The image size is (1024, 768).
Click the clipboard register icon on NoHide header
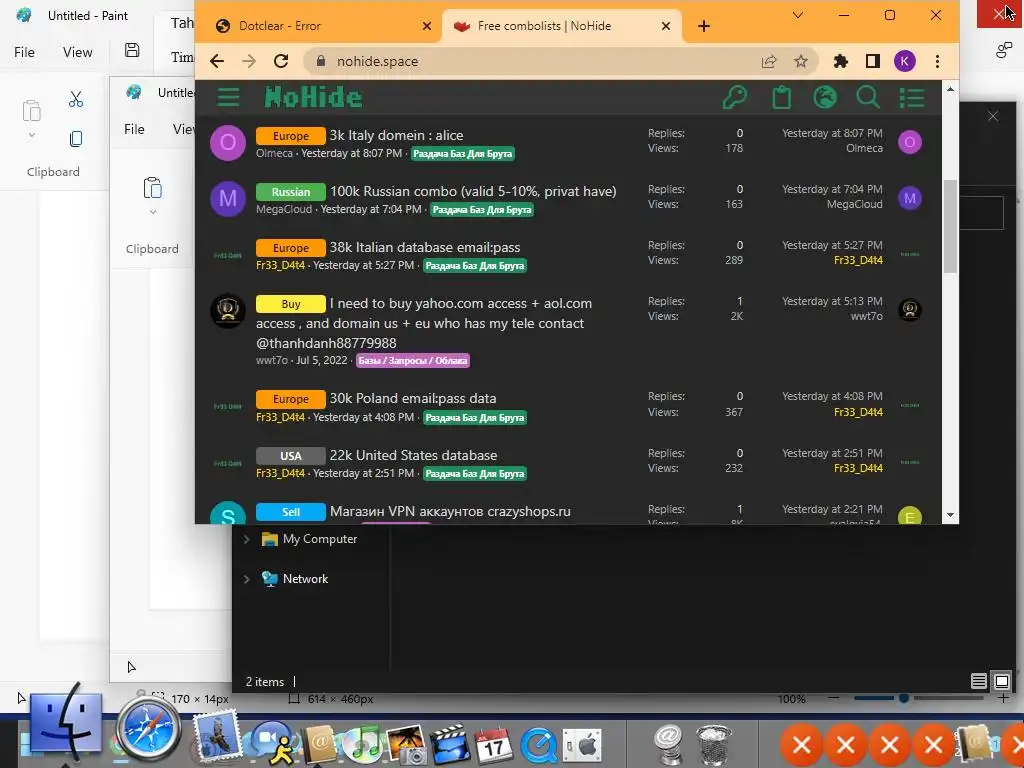781,97
